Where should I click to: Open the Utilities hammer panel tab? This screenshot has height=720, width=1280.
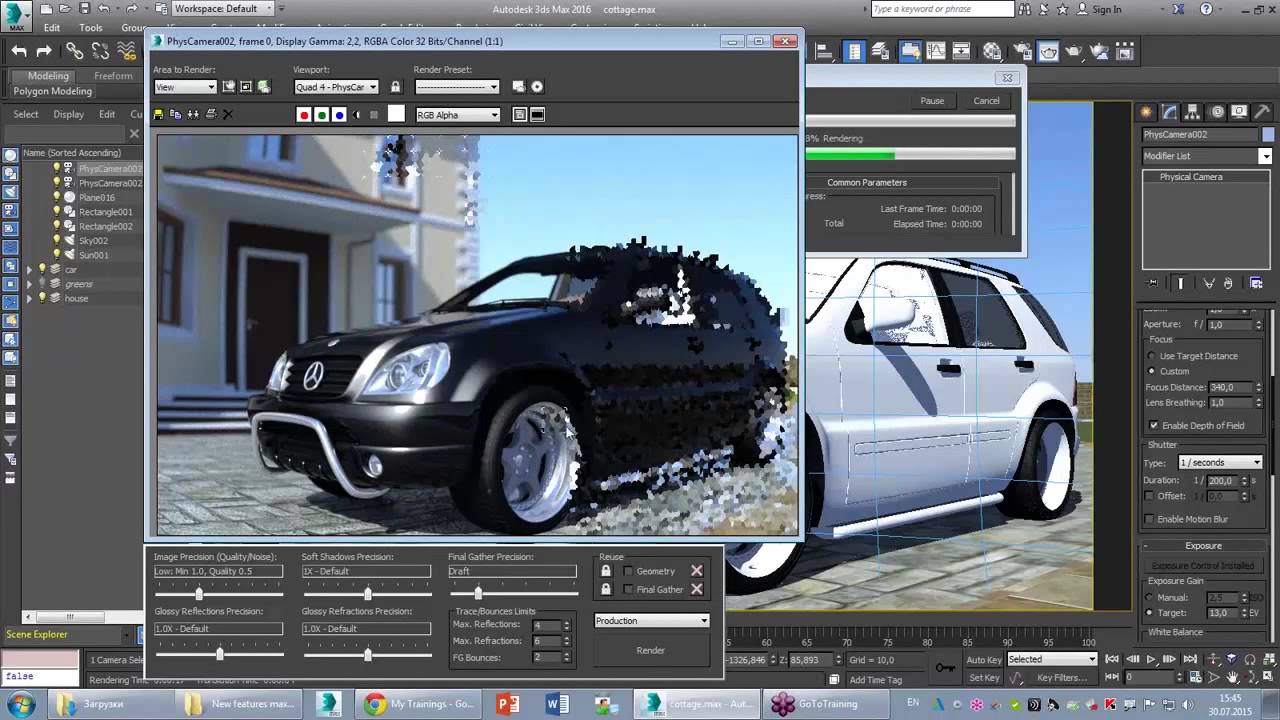tap(1261, 112)
